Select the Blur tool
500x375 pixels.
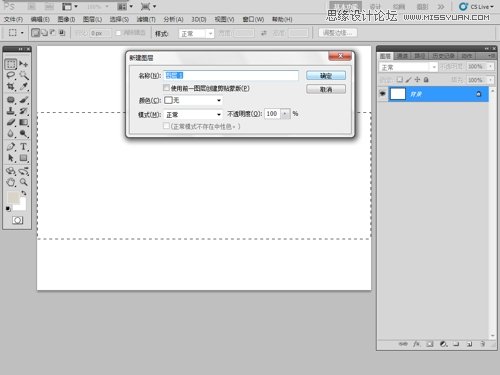(x=11, y=134)
